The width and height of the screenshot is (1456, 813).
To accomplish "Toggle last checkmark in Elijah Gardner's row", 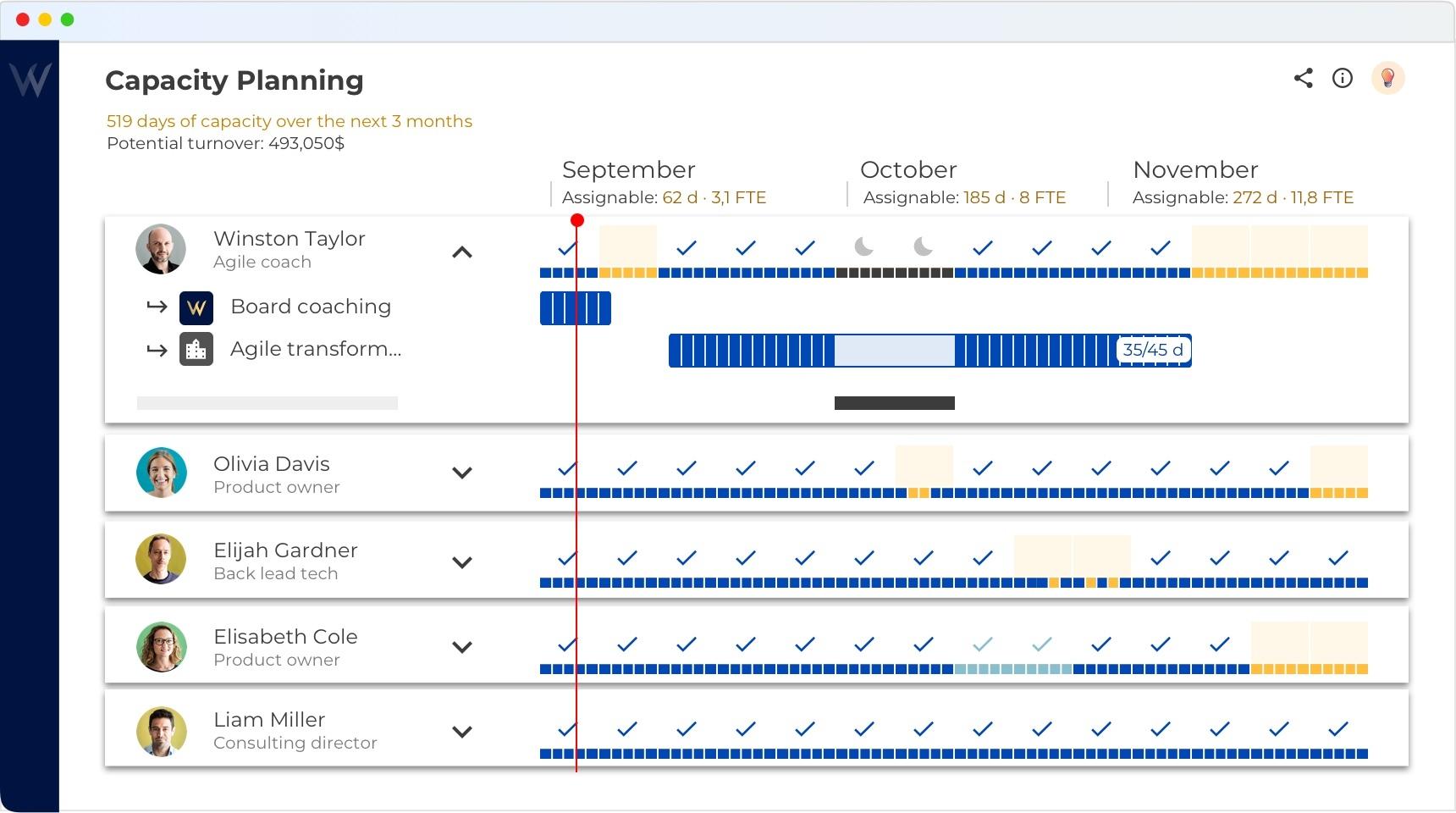I will point(1337,558).
